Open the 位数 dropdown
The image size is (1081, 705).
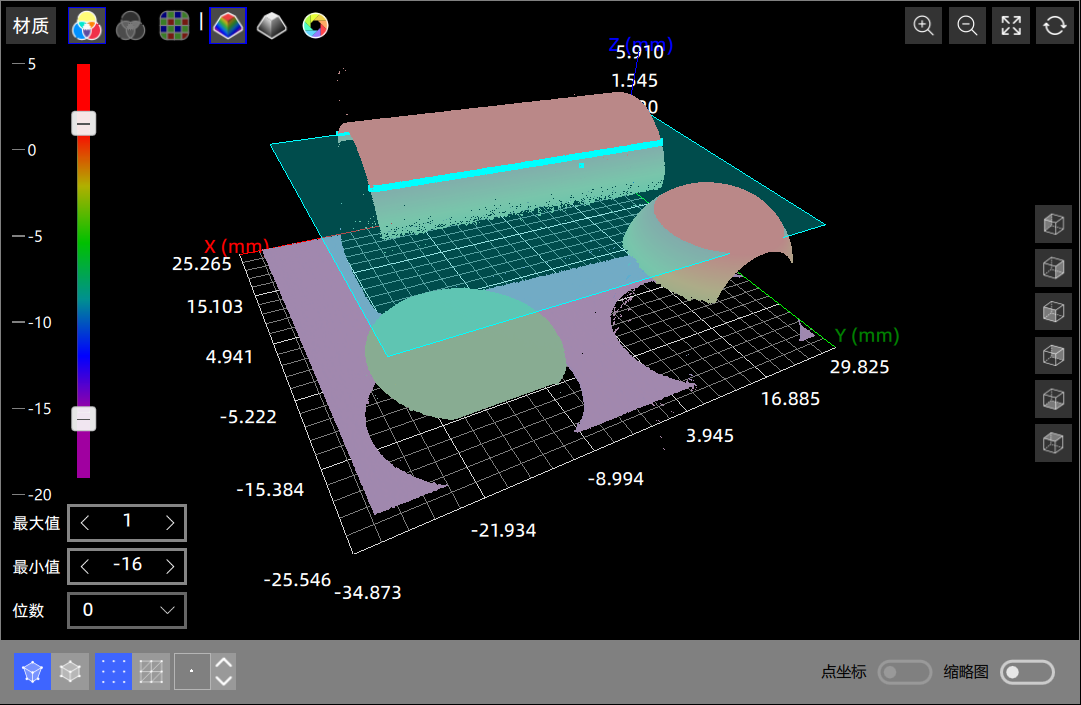click(127, 610)
